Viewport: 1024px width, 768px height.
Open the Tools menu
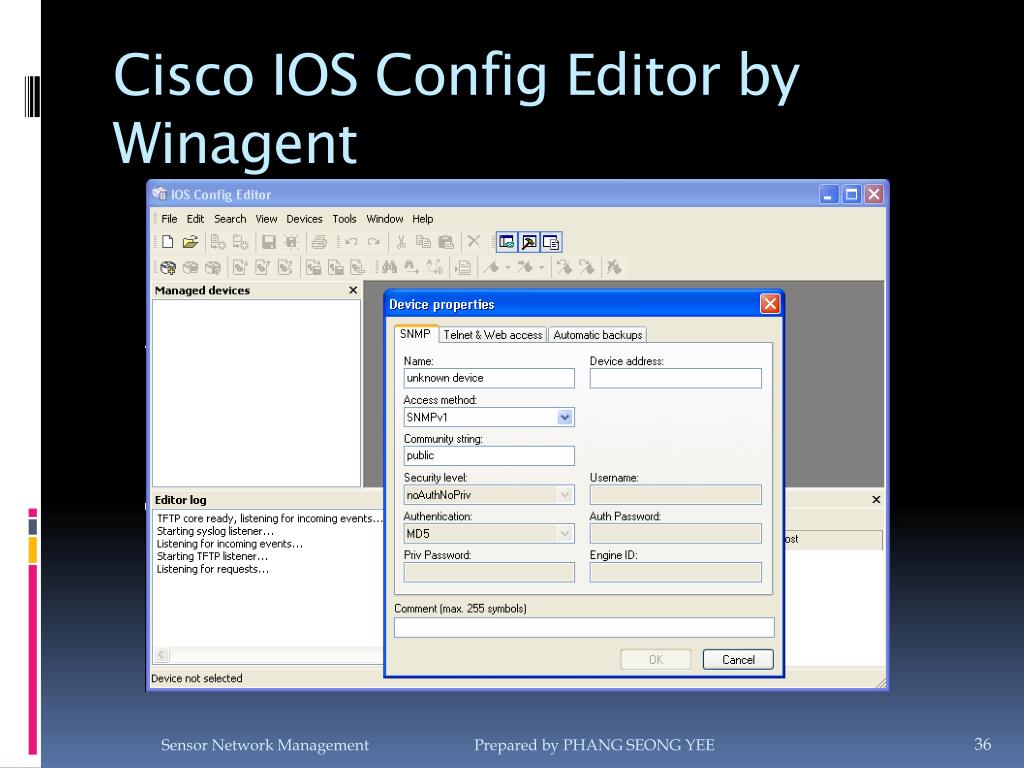pos(344,219)
